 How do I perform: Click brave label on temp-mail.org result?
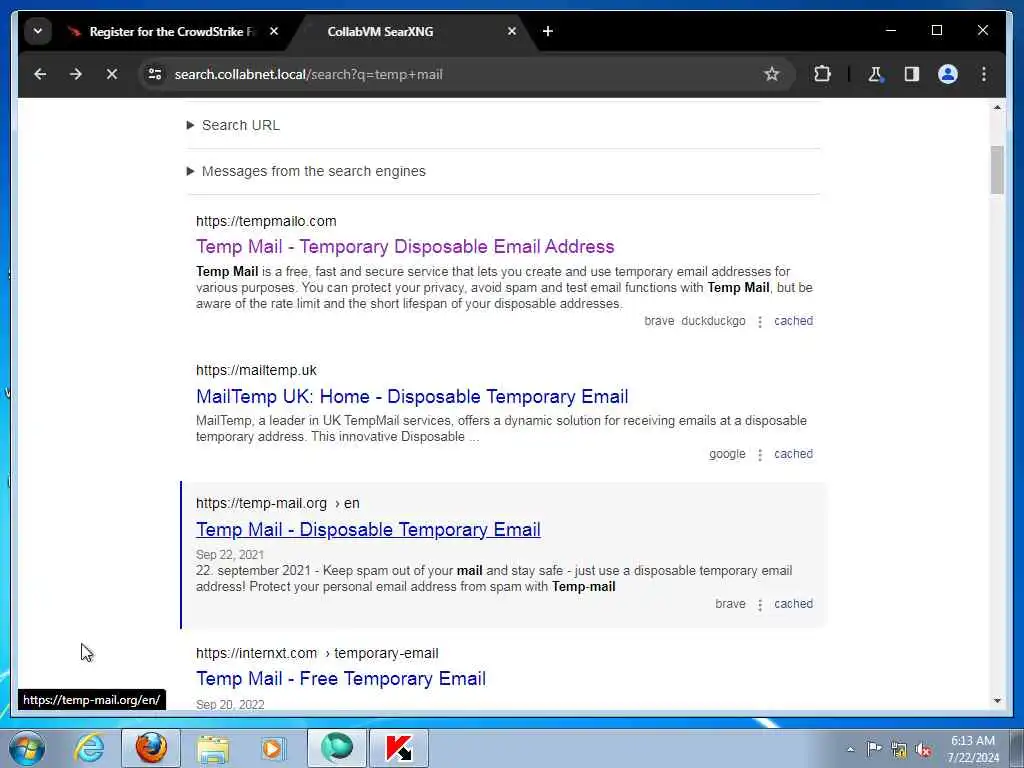click(730, 603)
